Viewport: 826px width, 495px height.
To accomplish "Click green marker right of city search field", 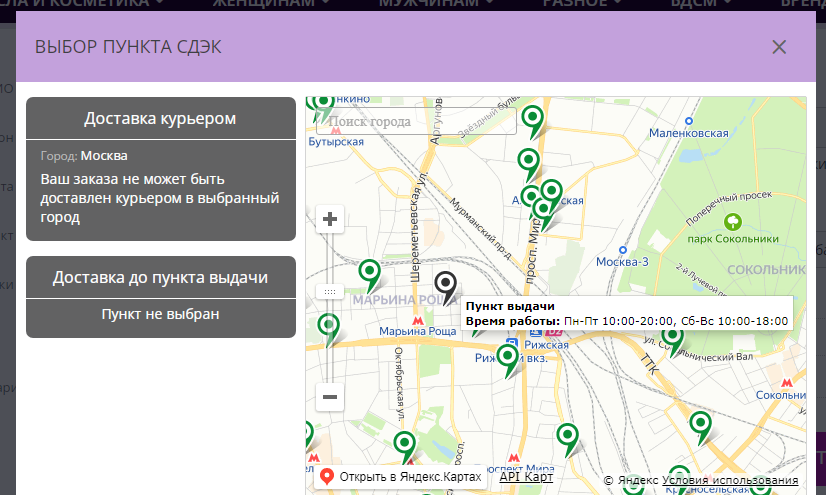I will (x=534, y=120).
